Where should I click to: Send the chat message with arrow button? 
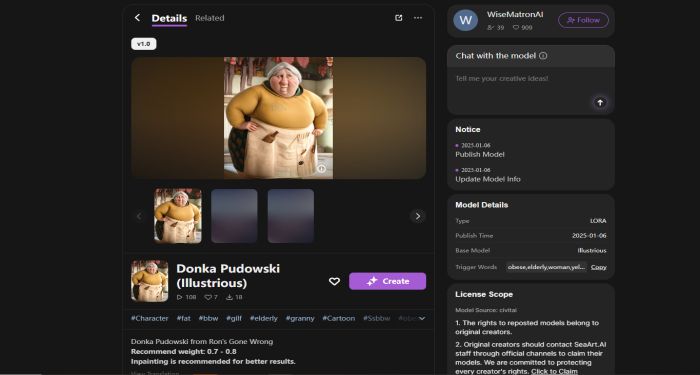pyautogui.click(x=600, y=102)
